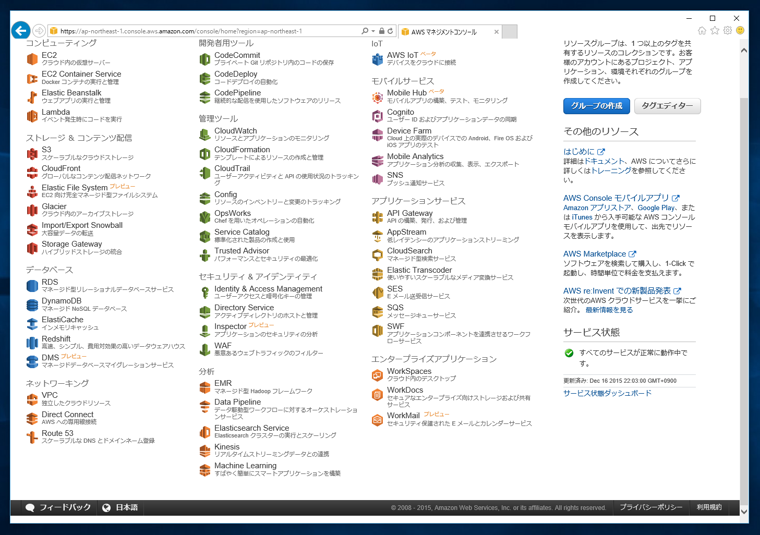This screenshot has width=760, height=535.
Task: Click the 最新情報を見る link
Action: [609, 310]
